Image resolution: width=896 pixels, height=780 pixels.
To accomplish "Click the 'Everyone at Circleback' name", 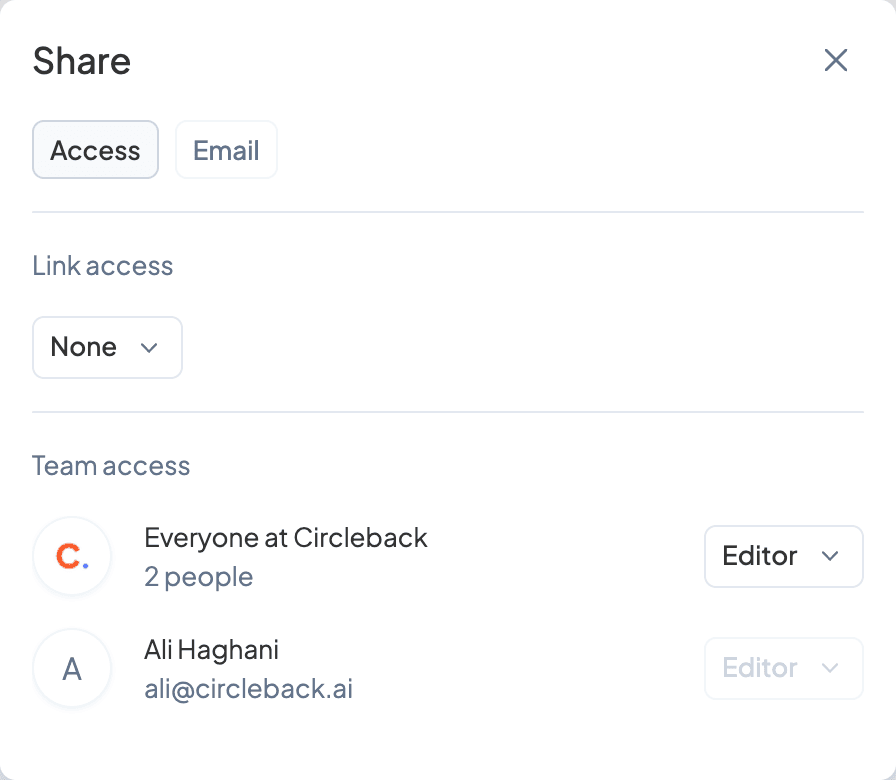I will coord(286,538).
